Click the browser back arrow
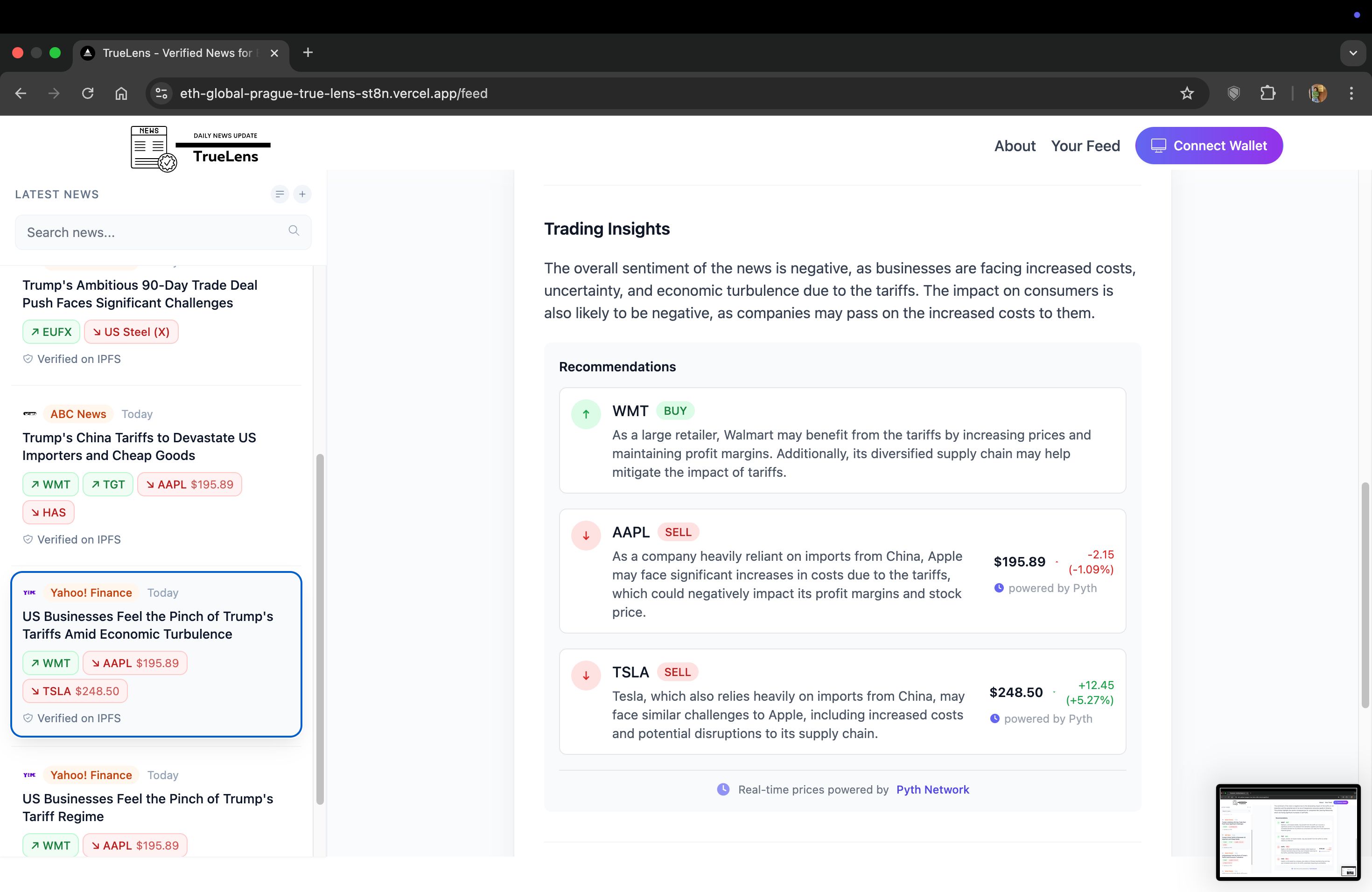 (x=21, y=93)
